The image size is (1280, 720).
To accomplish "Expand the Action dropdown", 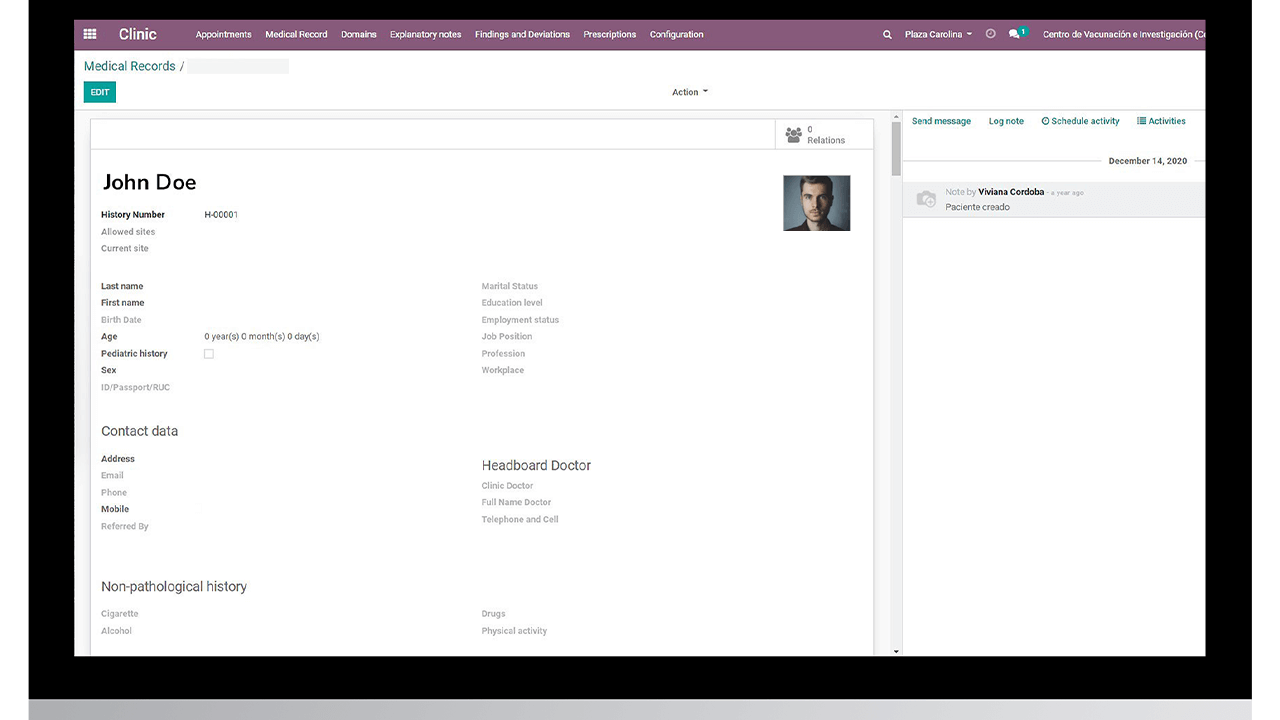I will (689, 92).
